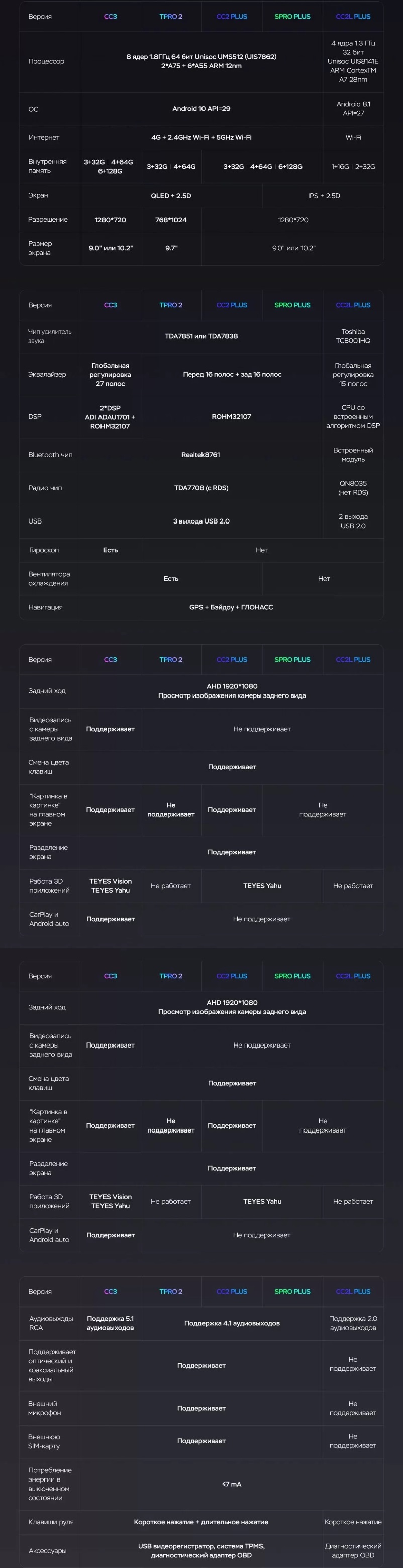
Task: Select the 4G + 2.4GHz Wi-Fi cell
Action: click(x=201, y=138)
